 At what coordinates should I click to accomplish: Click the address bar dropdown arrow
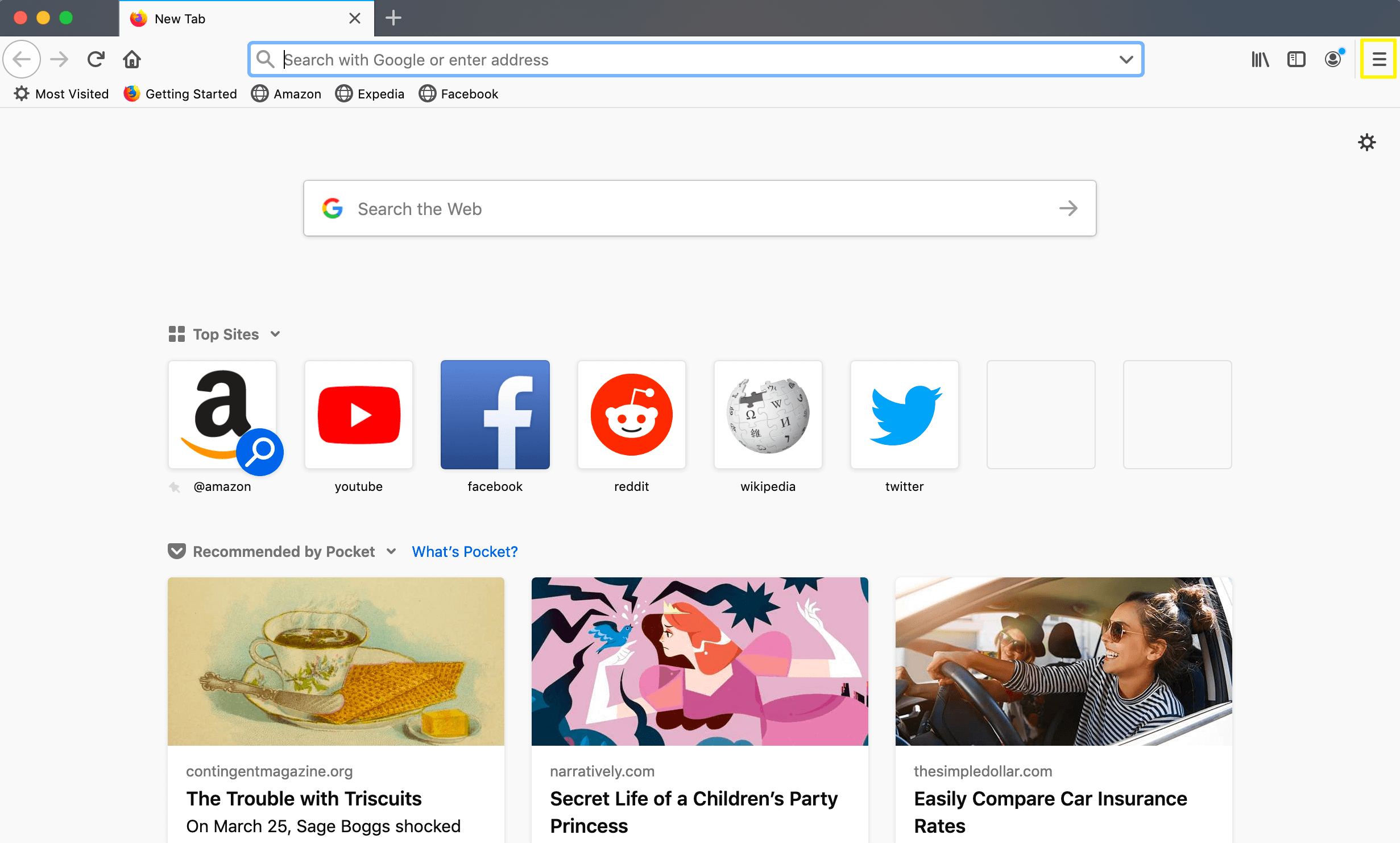pos(1126,58)
